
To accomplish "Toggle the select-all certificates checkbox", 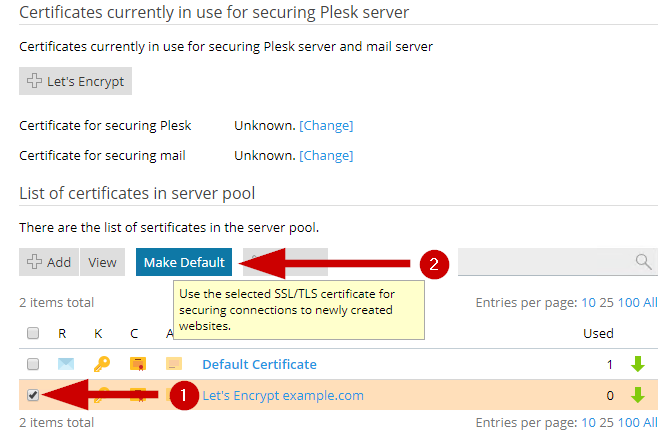I will (33, 333).
